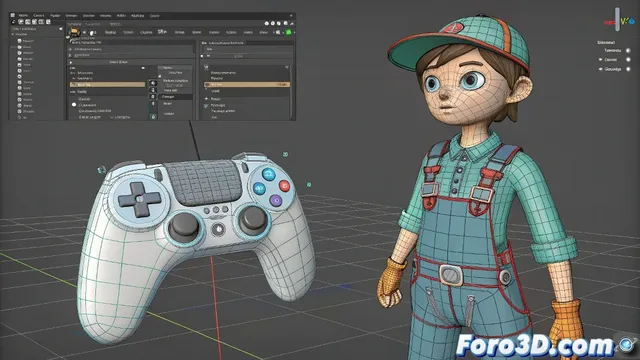Select the tan highlighted row in left list
The image size is (640, 360).
[x=107, y=84]
